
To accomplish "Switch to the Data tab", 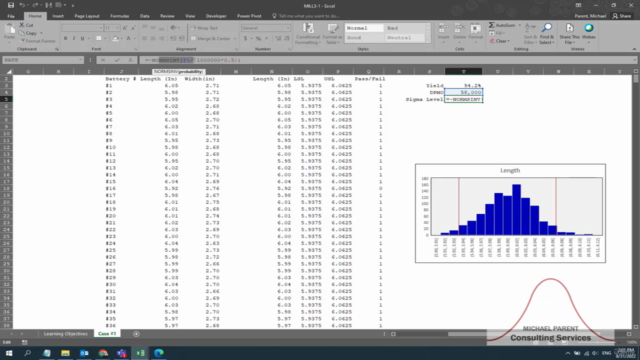I will click(x=144, y=16).
